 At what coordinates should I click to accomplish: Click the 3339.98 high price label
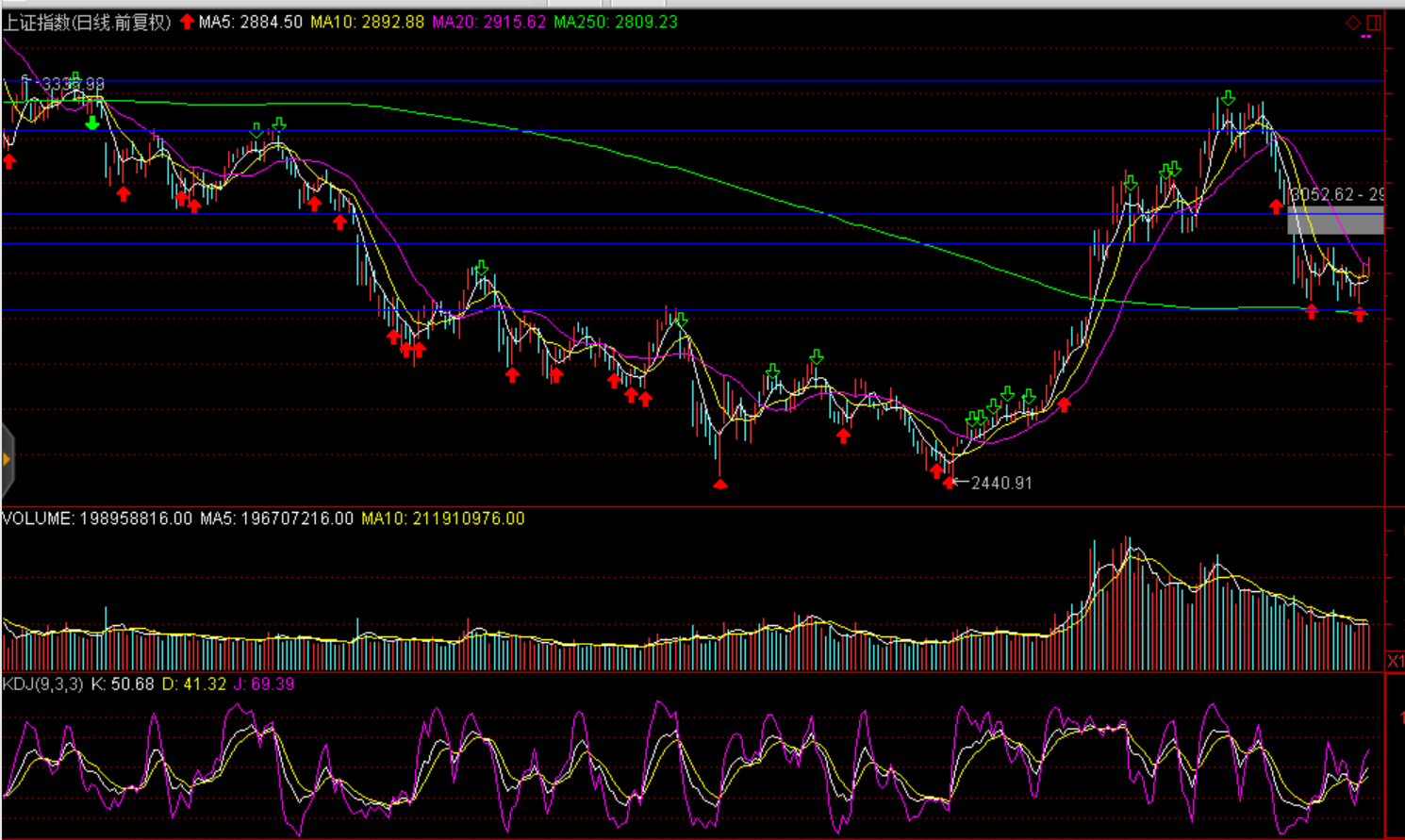74,85
